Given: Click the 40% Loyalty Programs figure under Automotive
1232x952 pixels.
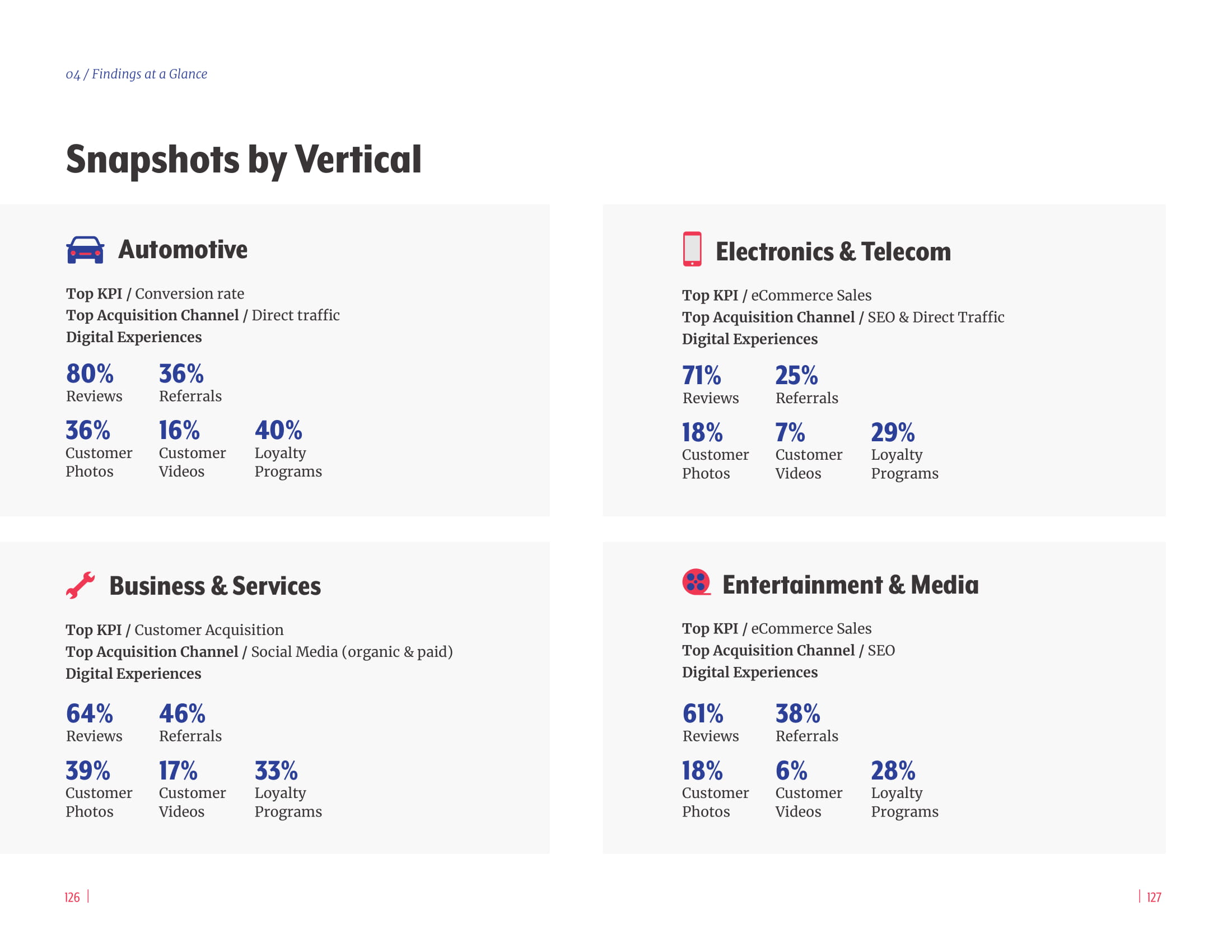Looking at the screenshot, I should pyautogui.click(x=278, y=431).
